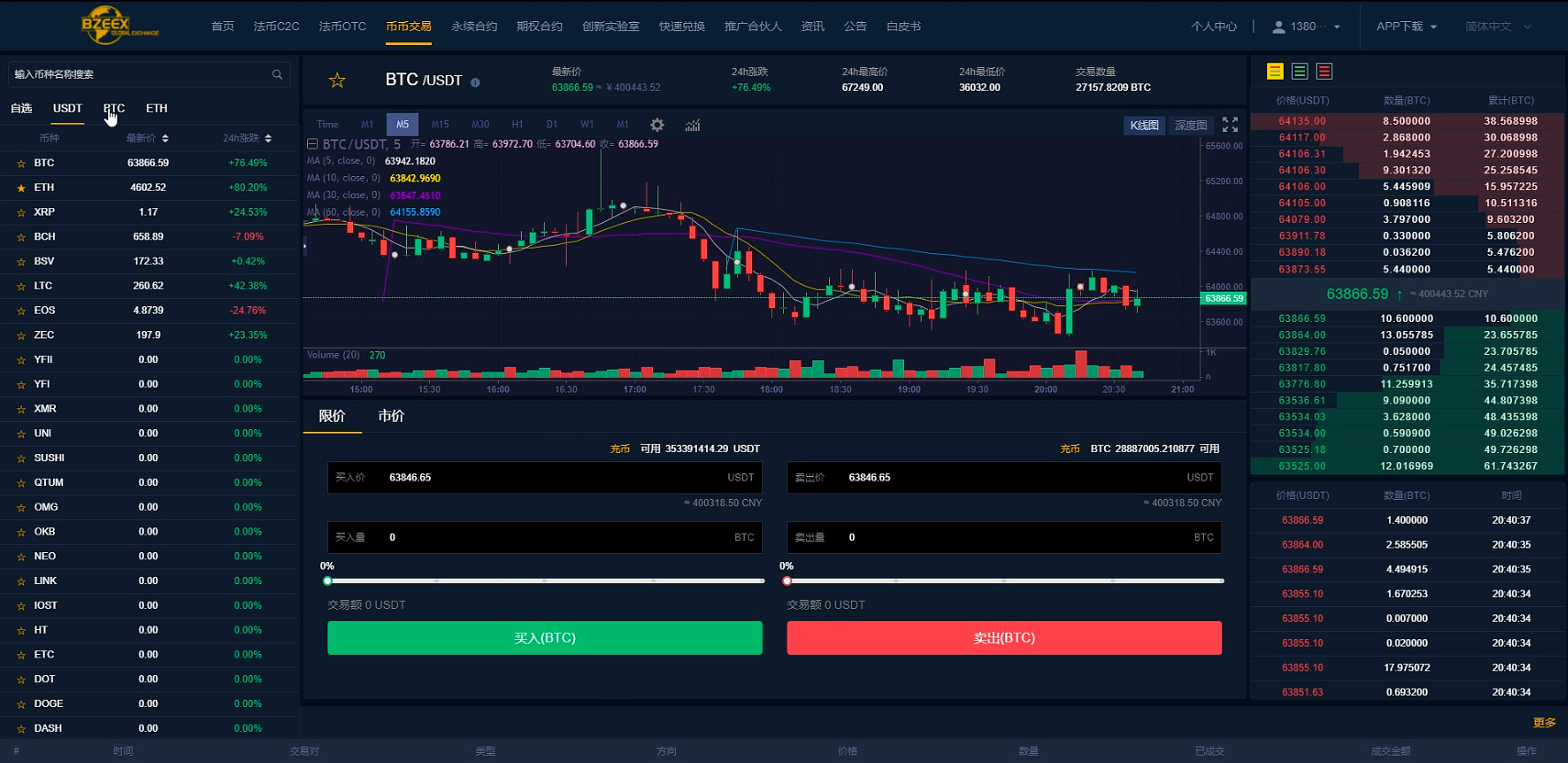1568x763 pixels.
Task: Toggle favorite star for QTUM row
Action: tap(21, 483)
